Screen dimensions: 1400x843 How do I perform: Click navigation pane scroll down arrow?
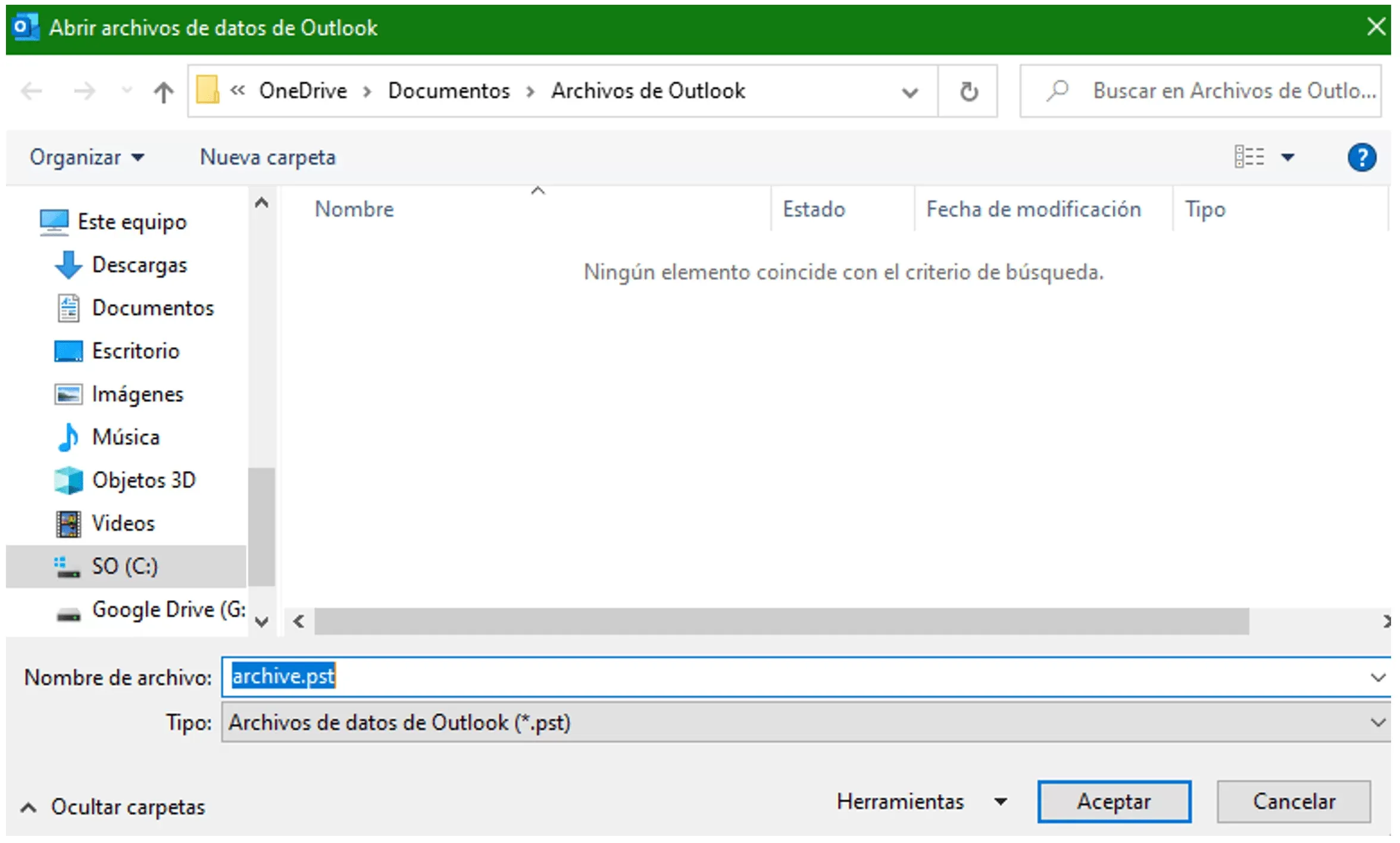click(x=261, y=622)
